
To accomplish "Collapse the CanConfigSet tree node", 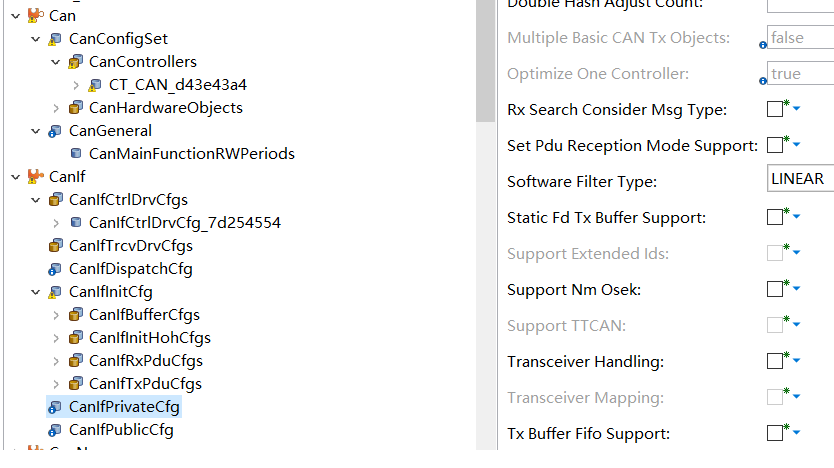I will point(36,39).
